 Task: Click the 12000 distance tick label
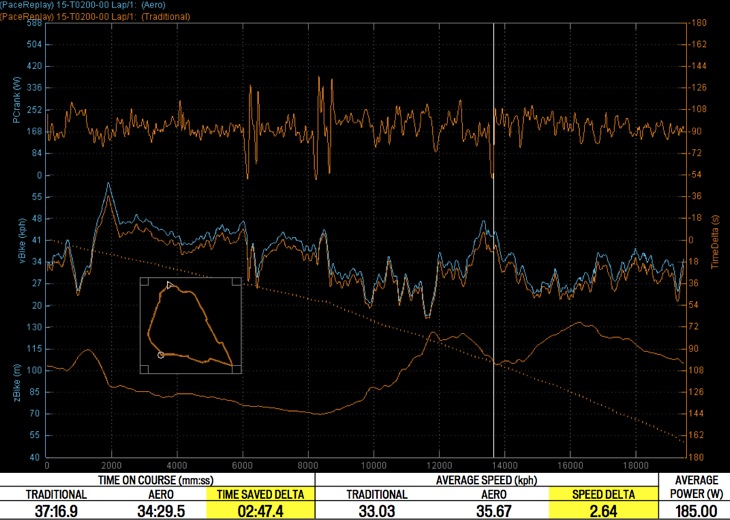tap(439, 466)
